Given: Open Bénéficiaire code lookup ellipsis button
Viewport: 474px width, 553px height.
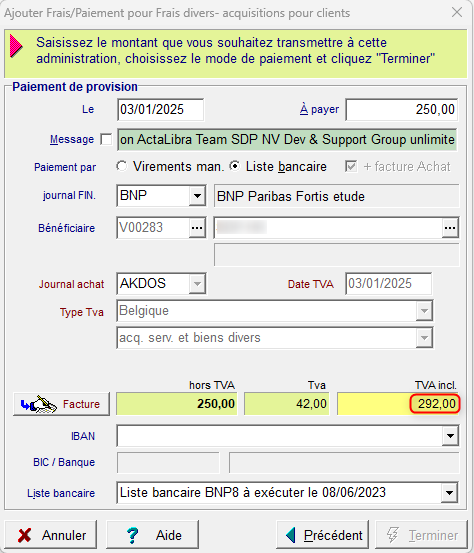Looking at the screenshot, I should tap(197, 228).
